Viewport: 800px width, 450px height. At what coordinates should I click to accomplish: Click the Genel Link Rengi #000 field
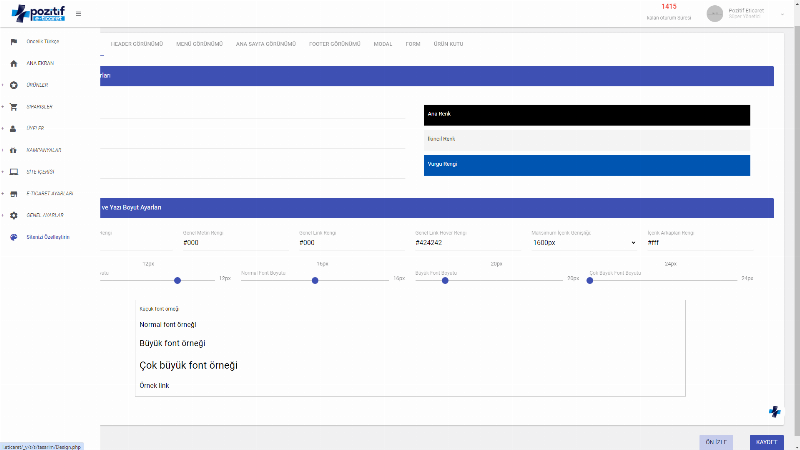pyautogui.click(x=352, y=243)
